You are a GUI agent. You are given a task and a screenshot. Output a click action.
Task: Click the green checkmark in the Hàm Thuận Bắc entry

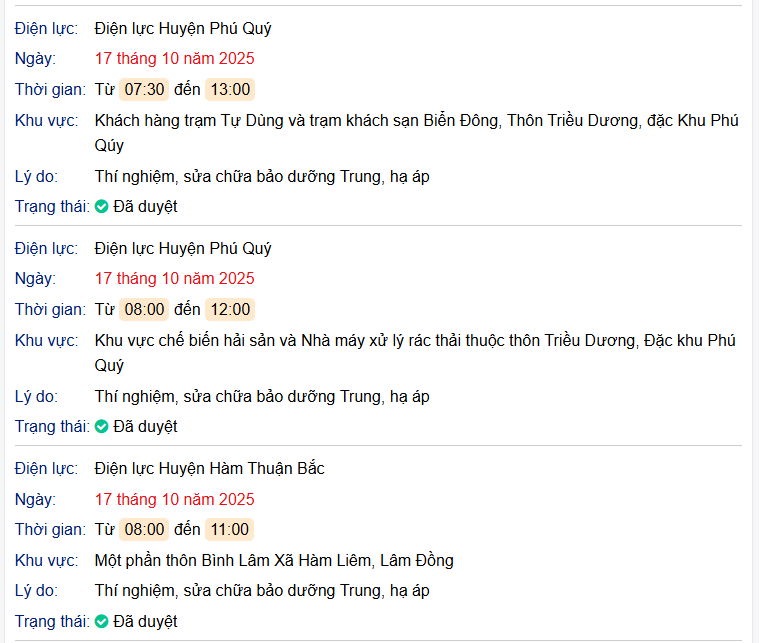(x=102, y=622)
